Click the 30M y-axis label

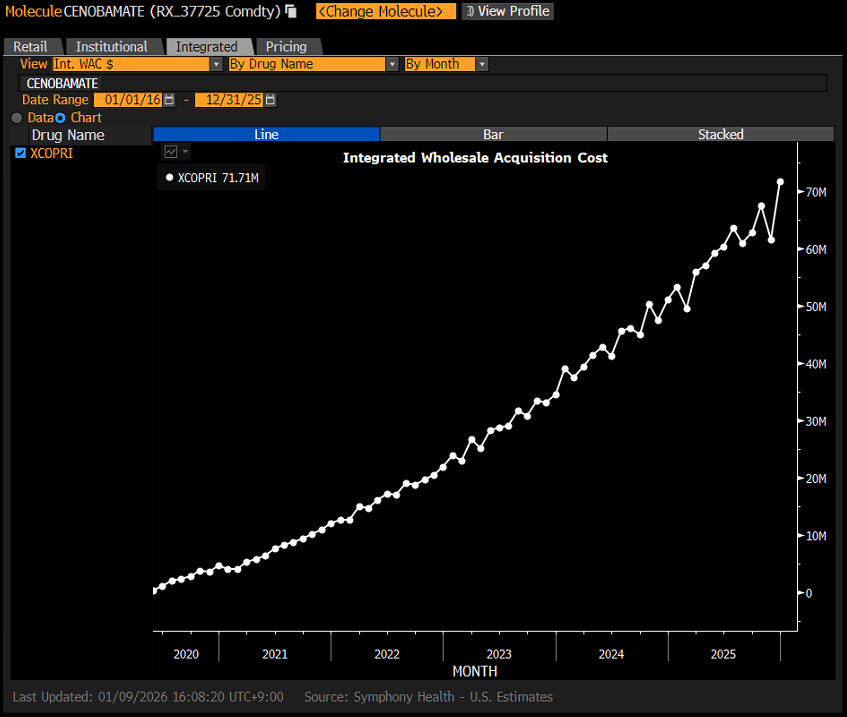point(816,421)
